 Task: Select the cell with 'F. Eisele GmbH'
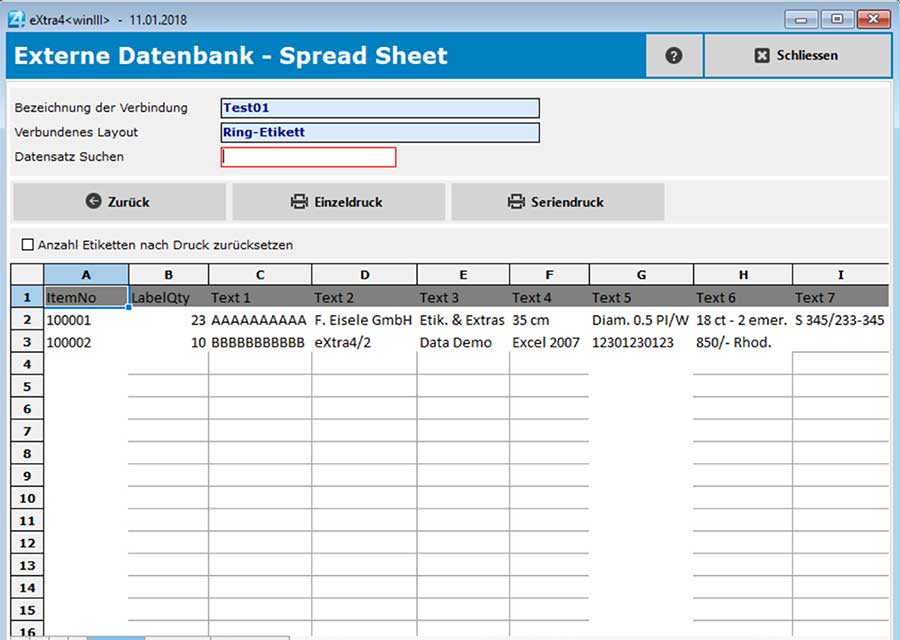tap(362, 318)
